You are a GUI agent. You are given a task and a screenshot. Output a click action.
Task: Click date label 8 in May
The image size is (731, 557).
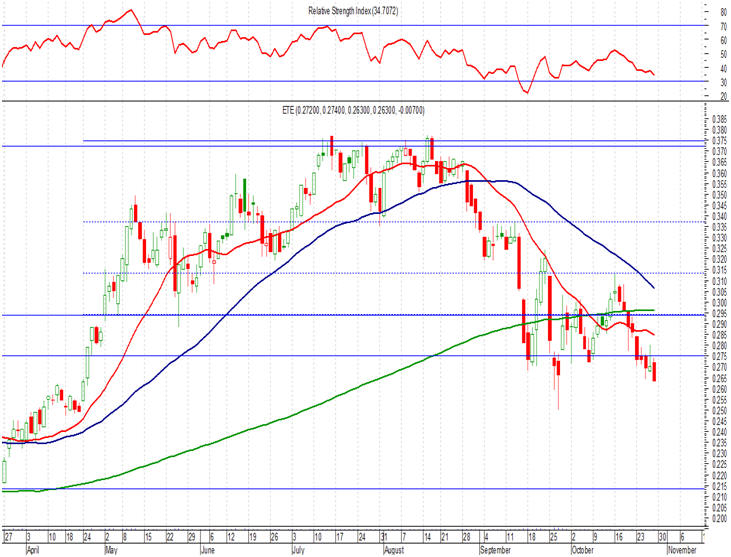click(124, 537)
